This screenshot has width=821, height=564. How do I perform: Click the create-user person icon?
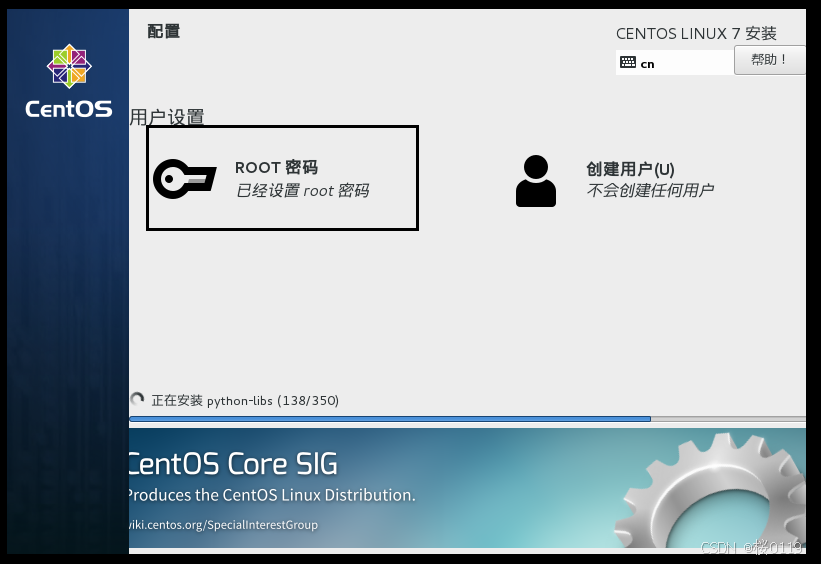(x=536, y=181)
